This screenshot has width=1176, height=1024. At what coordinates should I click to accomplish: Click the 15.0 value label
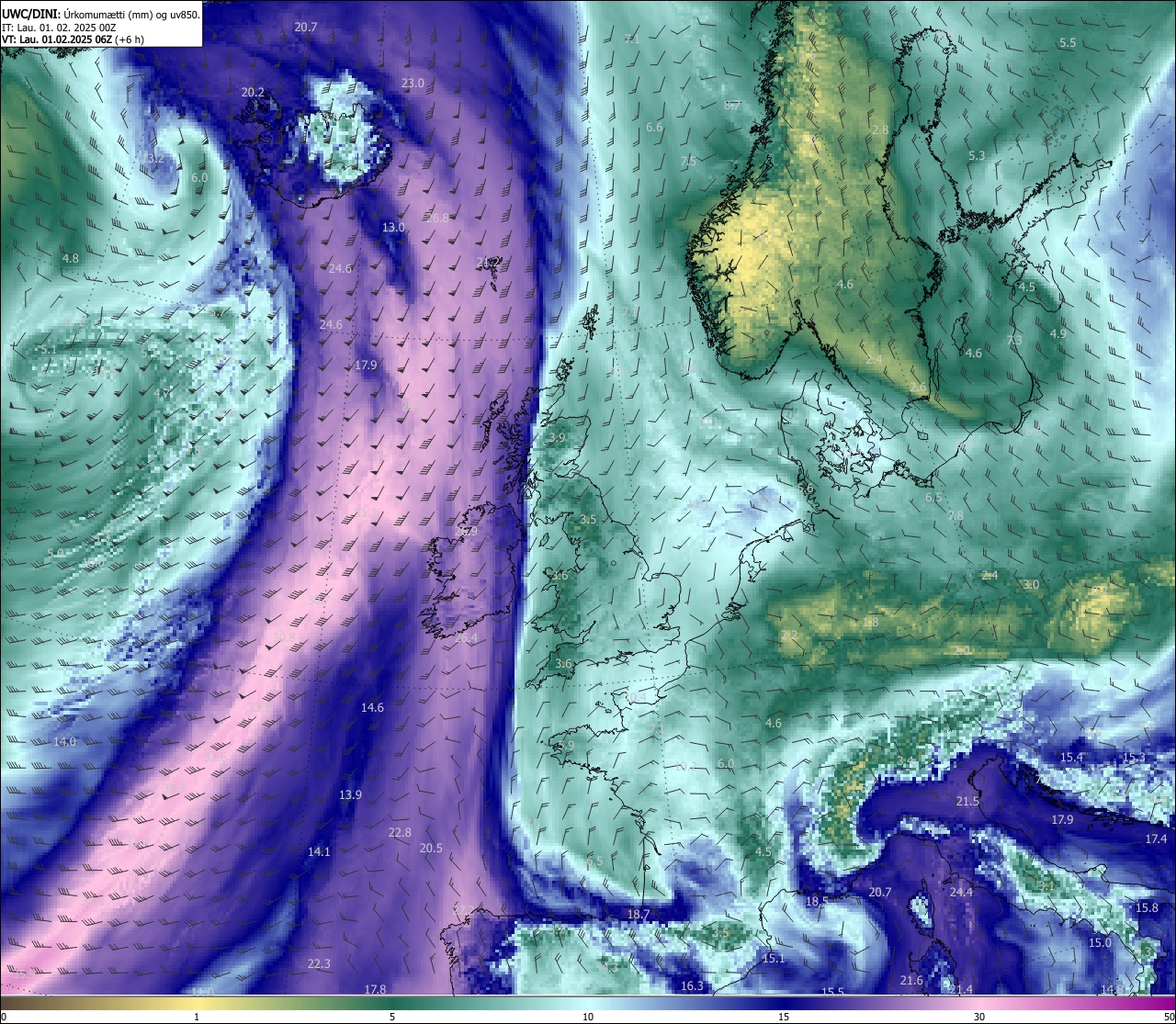1100,942
